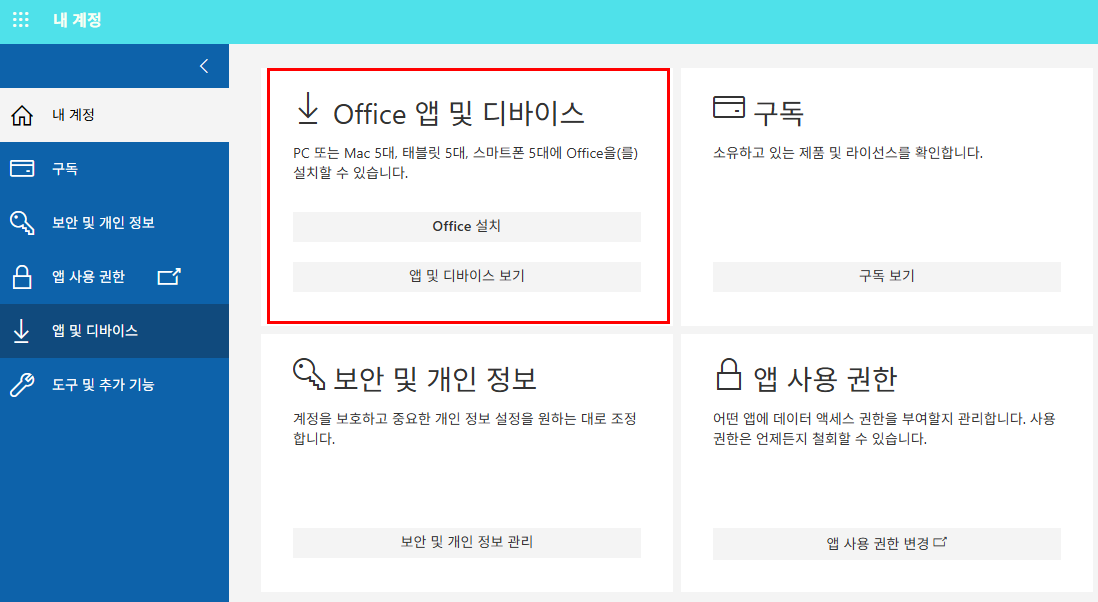Click the key icon in 보안 및 개인 정보 card
Image resolution: width=1098 pixels, height=602 pixels.
pos(309,374)
